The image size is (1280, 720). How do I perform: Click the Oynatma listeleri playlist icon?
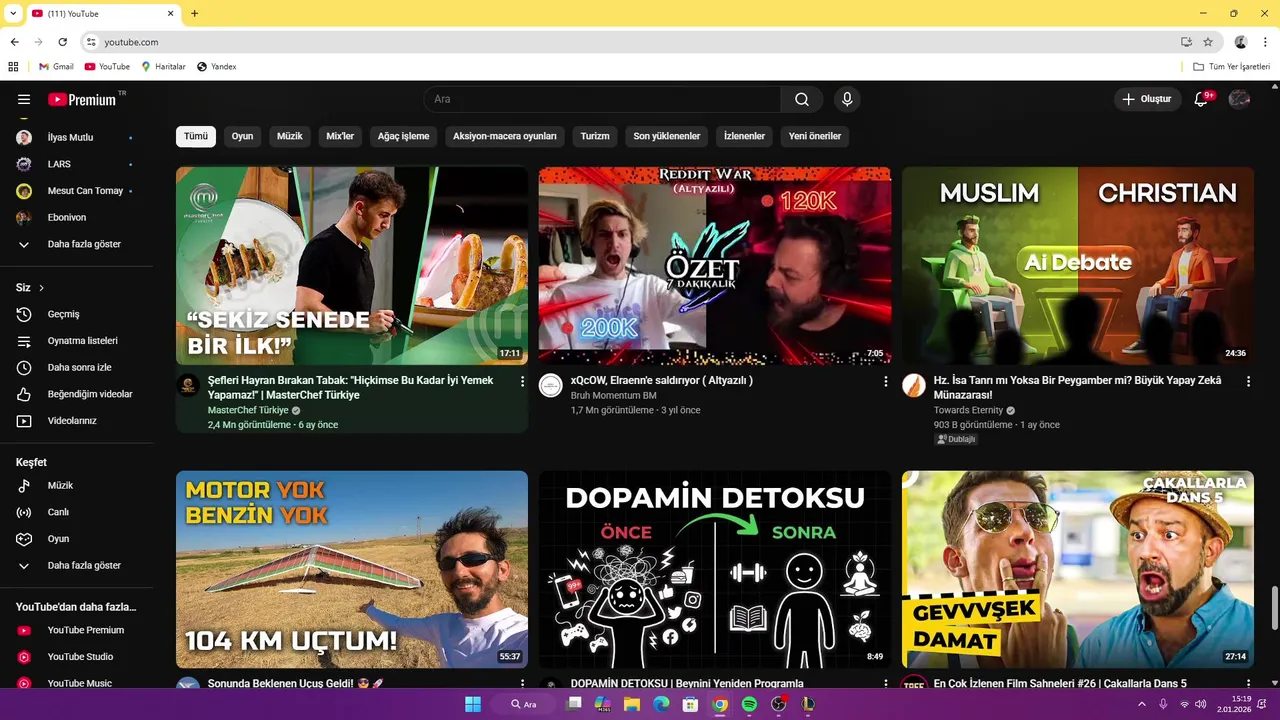point(24,341)
